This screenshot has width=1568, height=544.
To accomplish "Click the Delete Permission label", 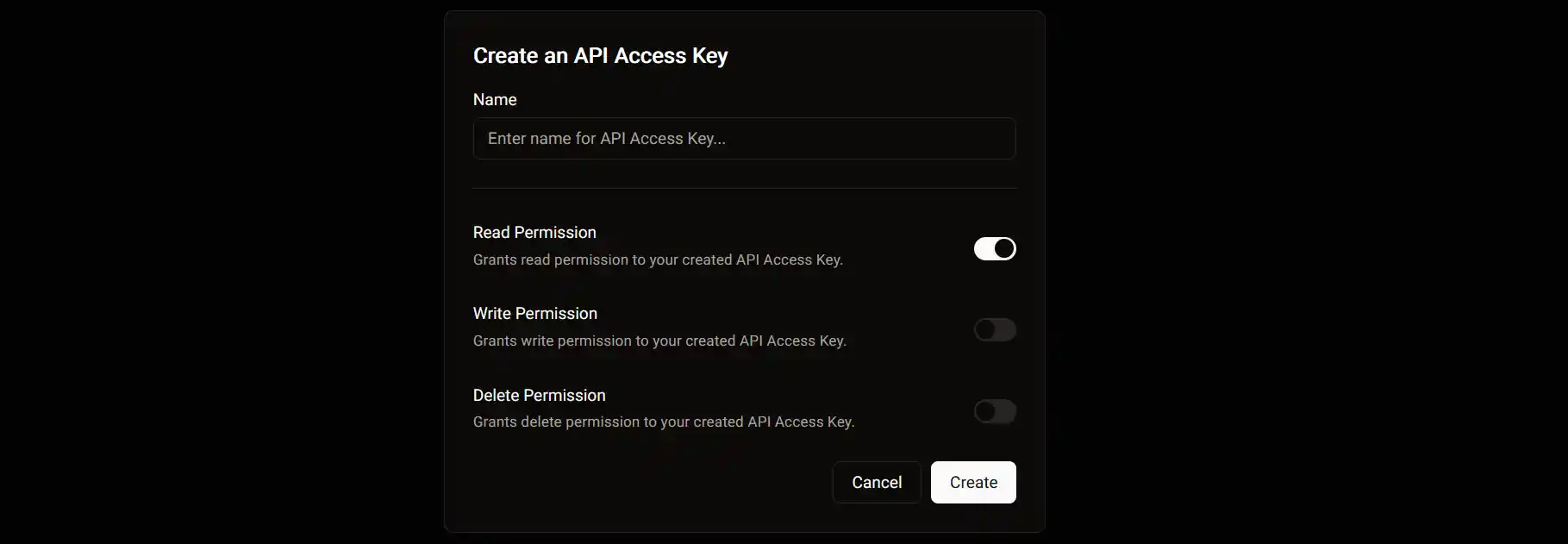I will point(539,395).
